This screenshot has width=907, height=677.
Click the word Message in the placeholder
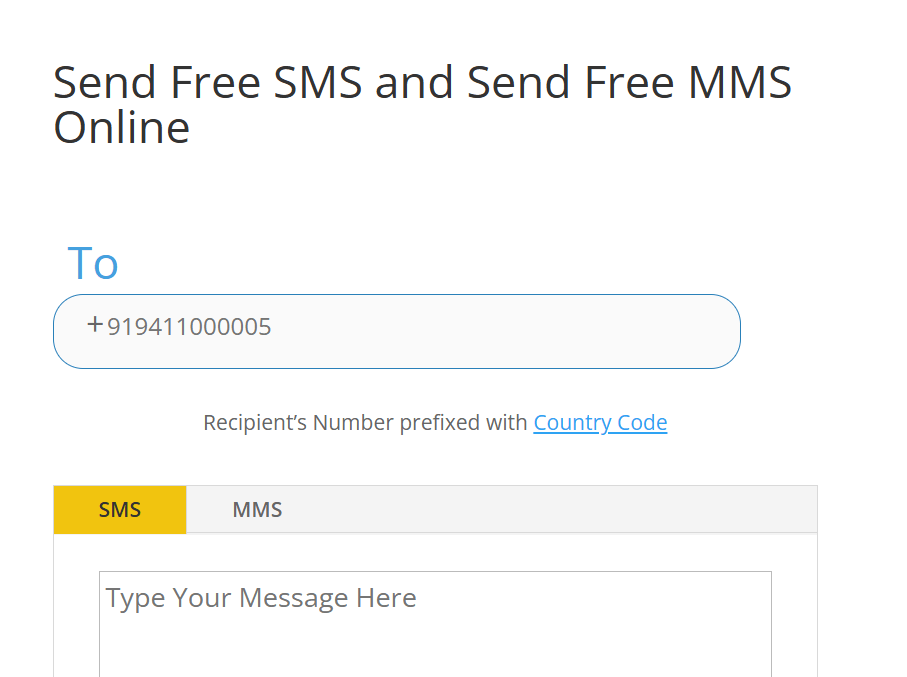(293, 598)
